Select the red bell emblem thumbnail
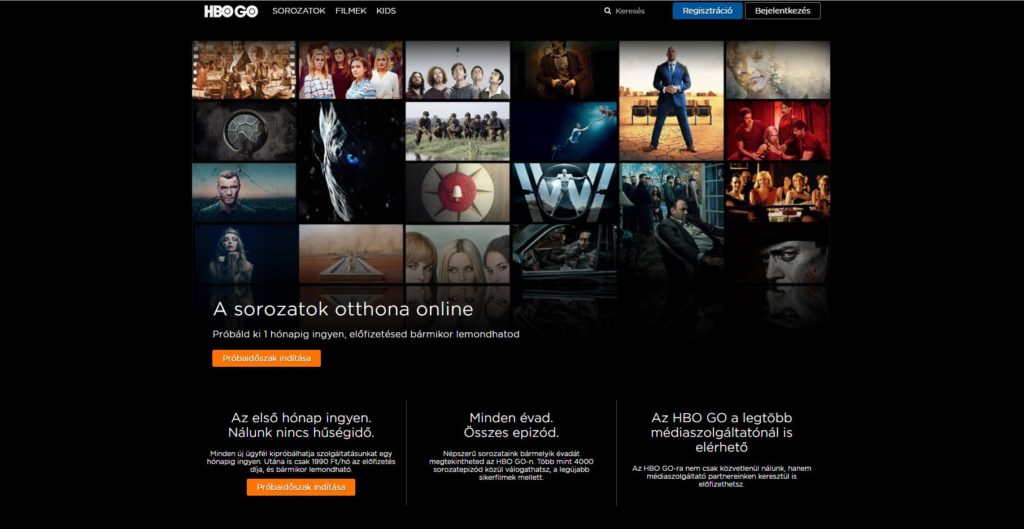Screen dimensions: 1024x529 [x=457, y=192]
